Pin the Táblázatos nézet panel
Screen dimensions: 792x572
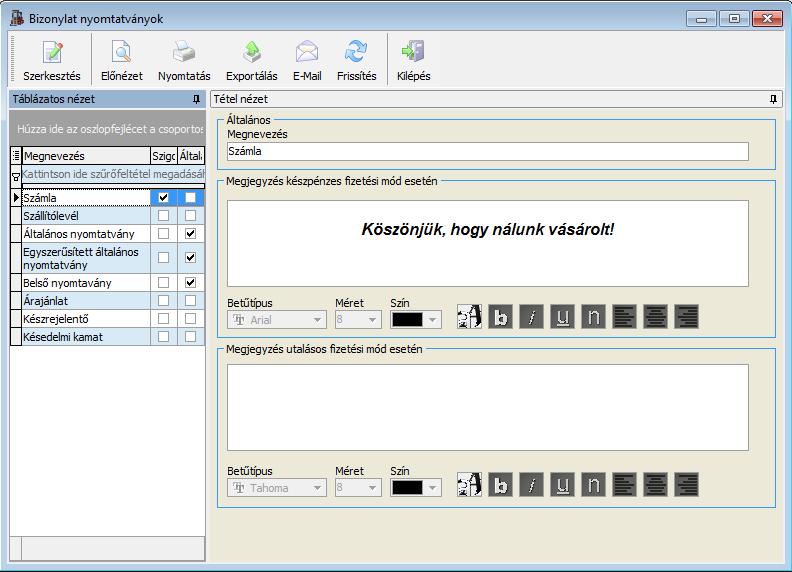click(196, 99)
